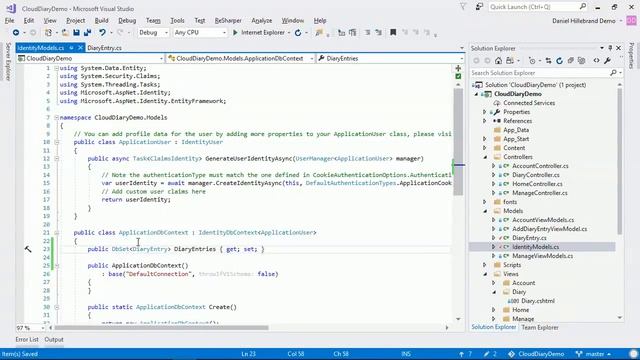Click the browser Refresh toolbar icon
This screenshot has width=640, height=360.
pos(298,33)
